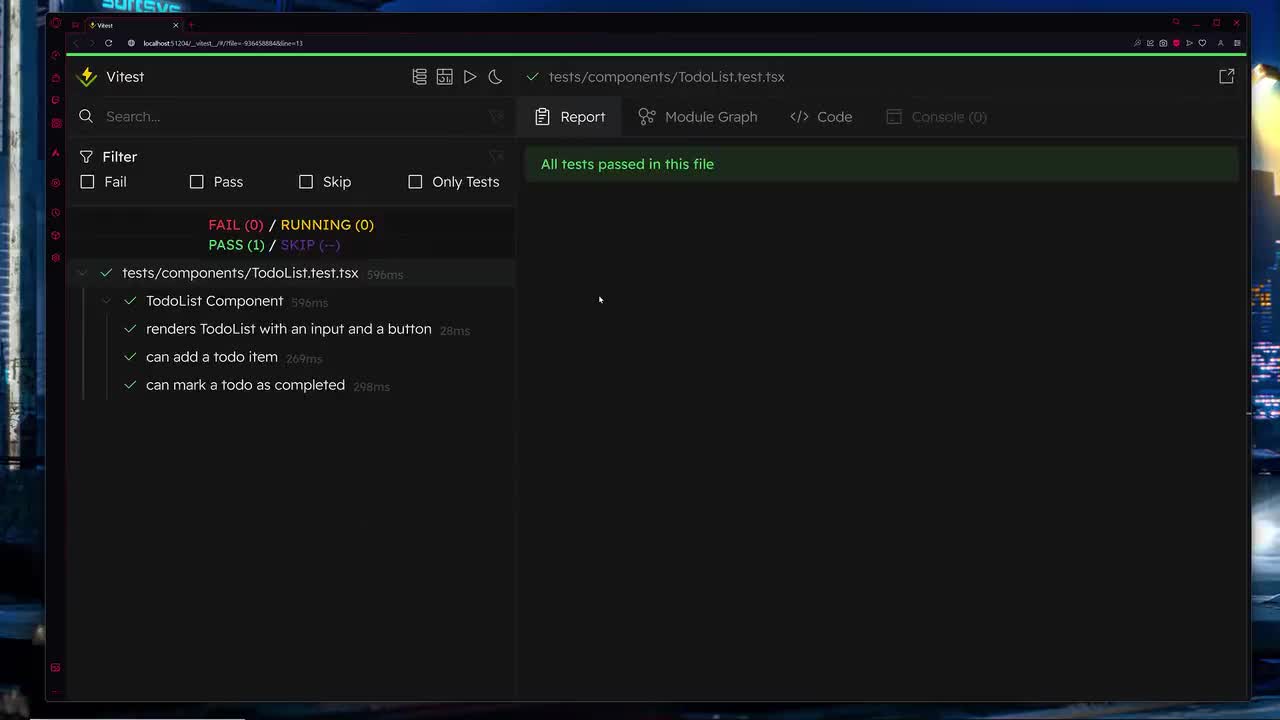Check the Fail filter checkbox

(88, 182)
